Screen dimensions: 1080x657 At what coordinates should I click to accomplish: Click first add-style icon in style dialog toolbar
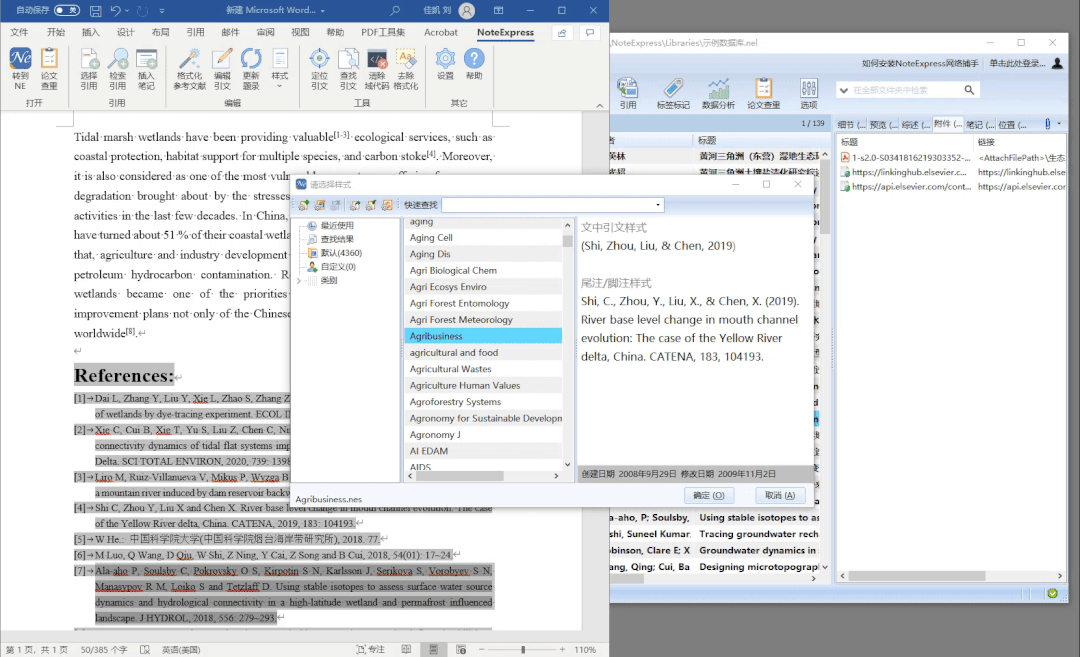click(x=304, y=205)
